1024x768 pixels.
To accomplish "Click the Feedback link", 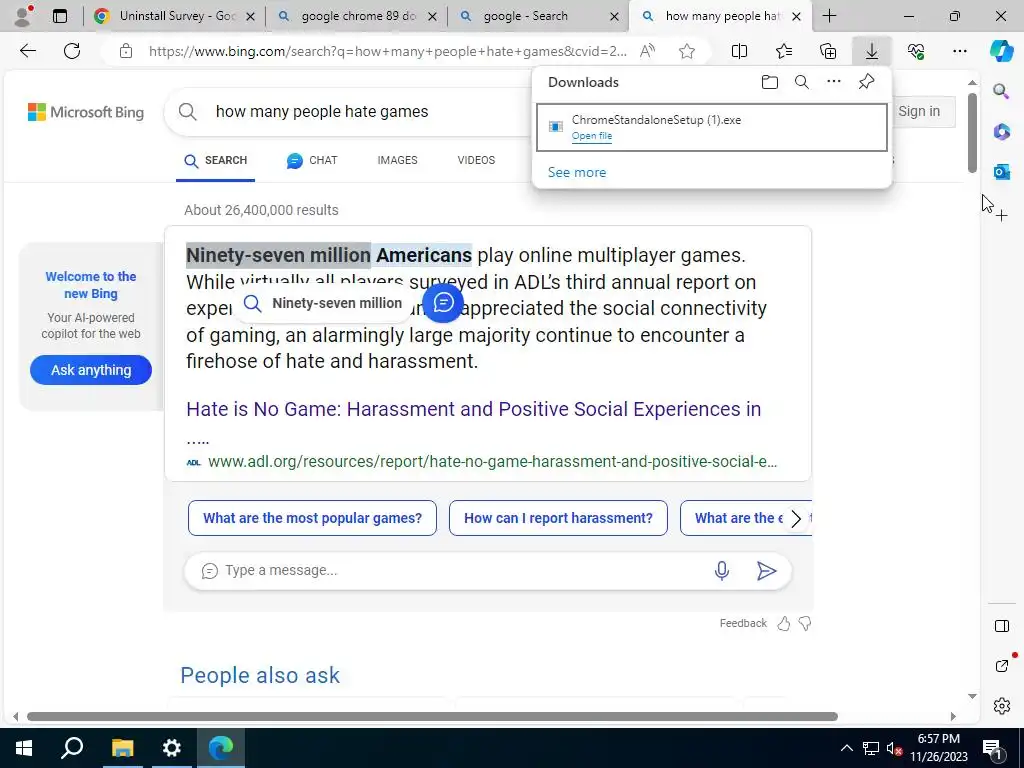I will coord(743,624).
